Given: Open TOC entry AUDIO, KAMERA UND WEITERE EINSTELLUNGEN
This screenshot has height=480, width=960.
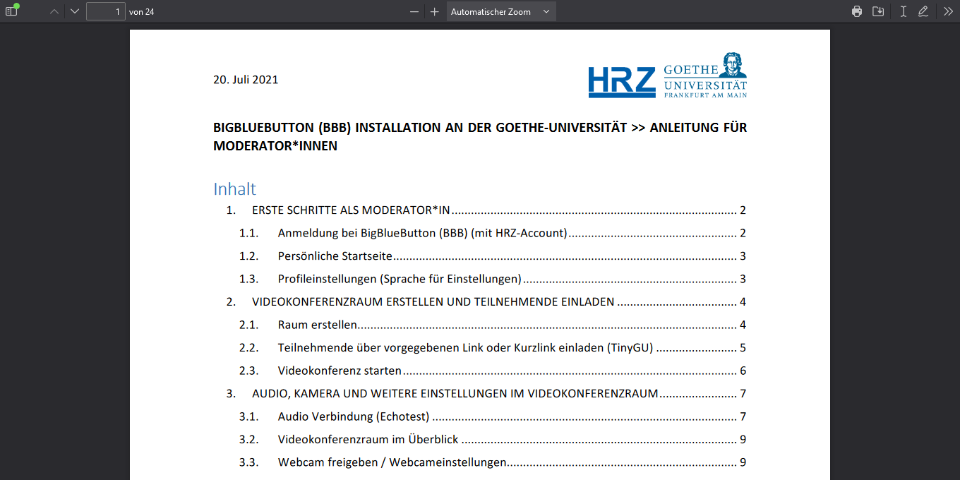Looking at the screenshot, I should click(x=486, y=394).
